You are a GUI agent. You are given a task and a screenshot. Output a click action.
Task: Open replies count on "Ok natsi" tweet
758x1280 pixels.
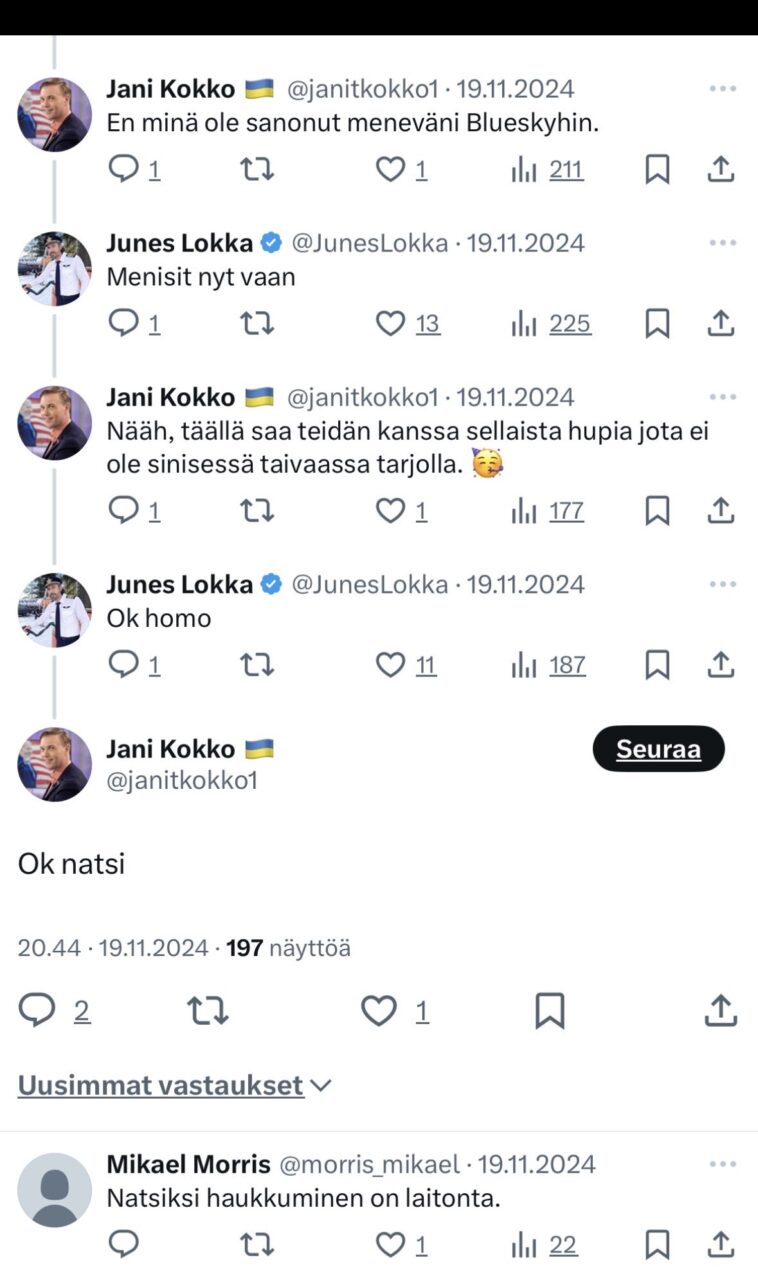pyautogui.click(x=81, y=1012)
